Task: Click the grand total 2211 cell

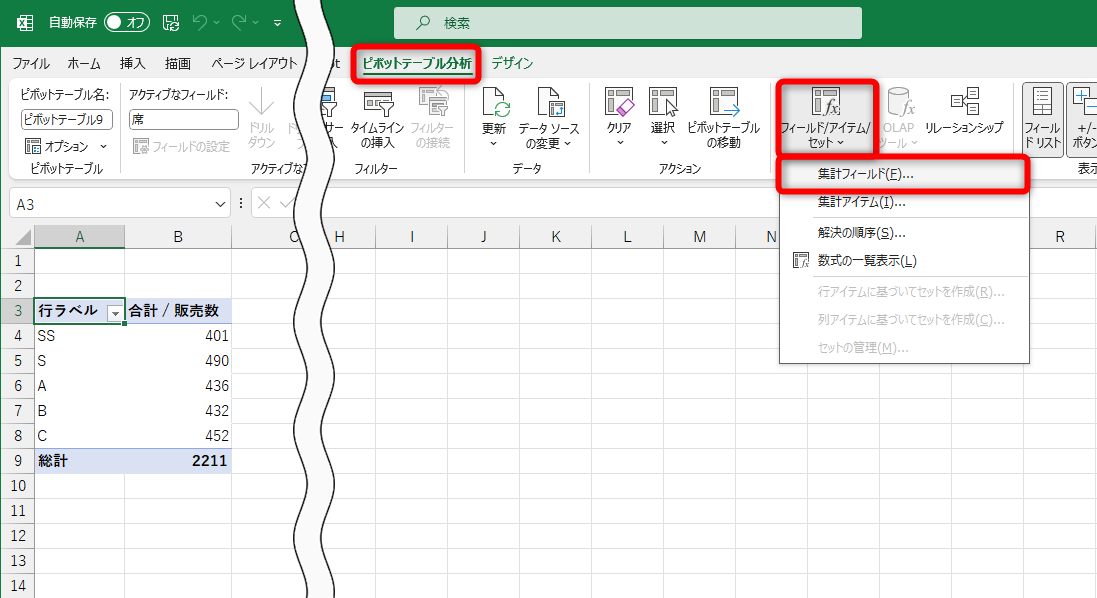Action: coord(178,461)
